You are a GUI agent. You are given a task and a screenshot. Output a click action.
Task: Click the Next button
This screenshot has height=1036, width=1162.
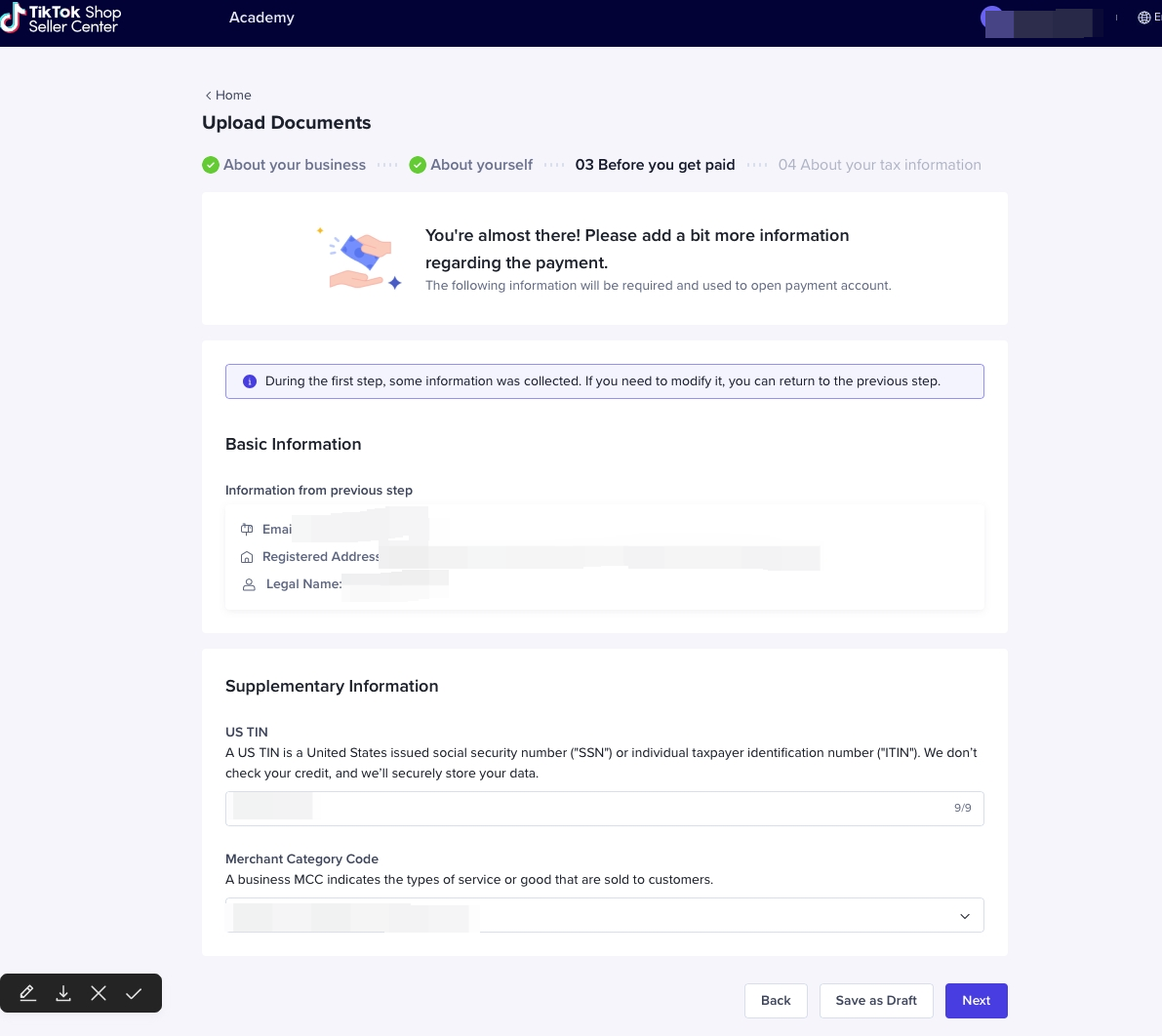click(976, 1001)
